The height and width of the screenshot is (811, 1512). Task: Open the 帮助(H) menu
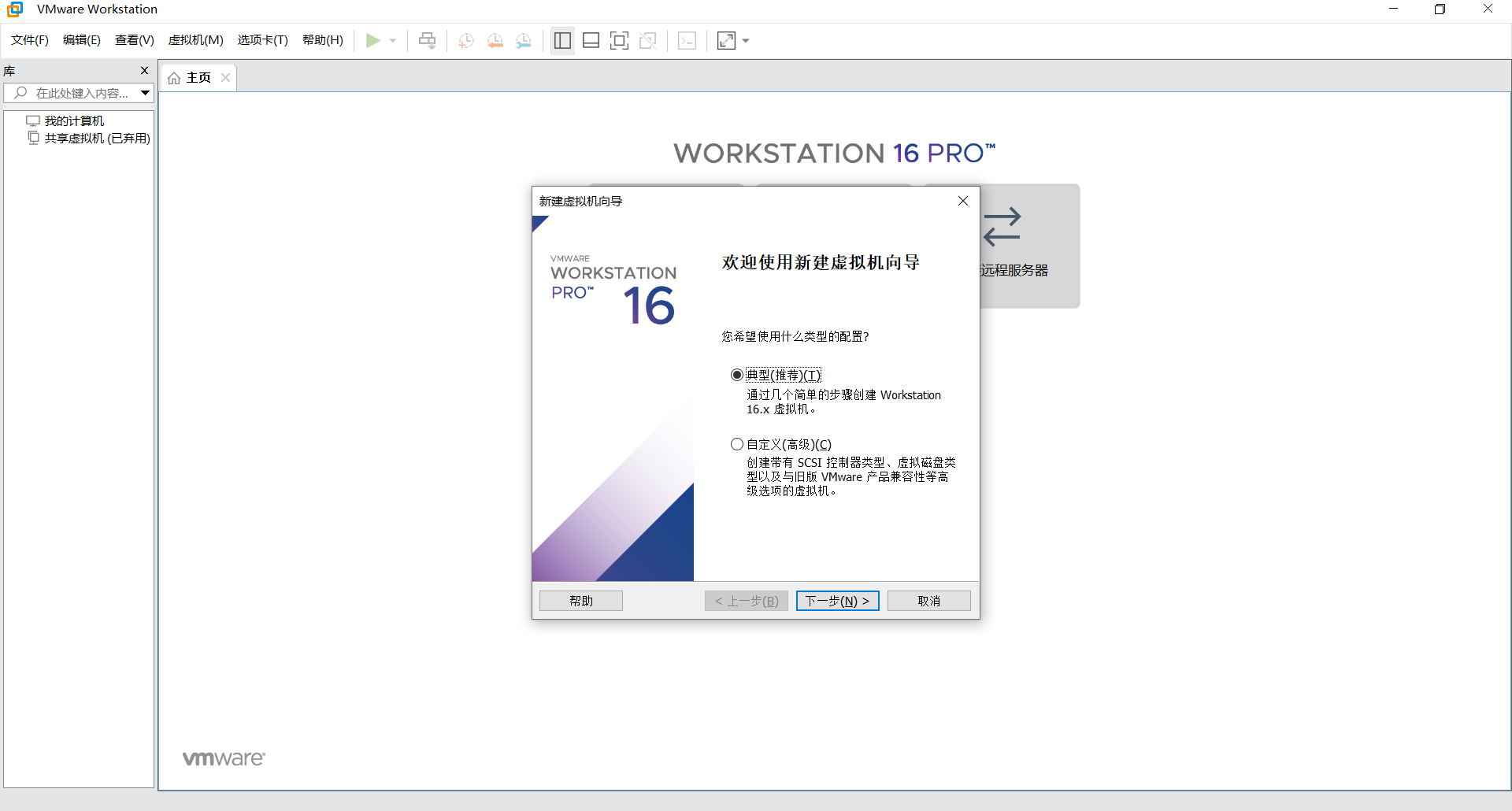coord(323,40)
